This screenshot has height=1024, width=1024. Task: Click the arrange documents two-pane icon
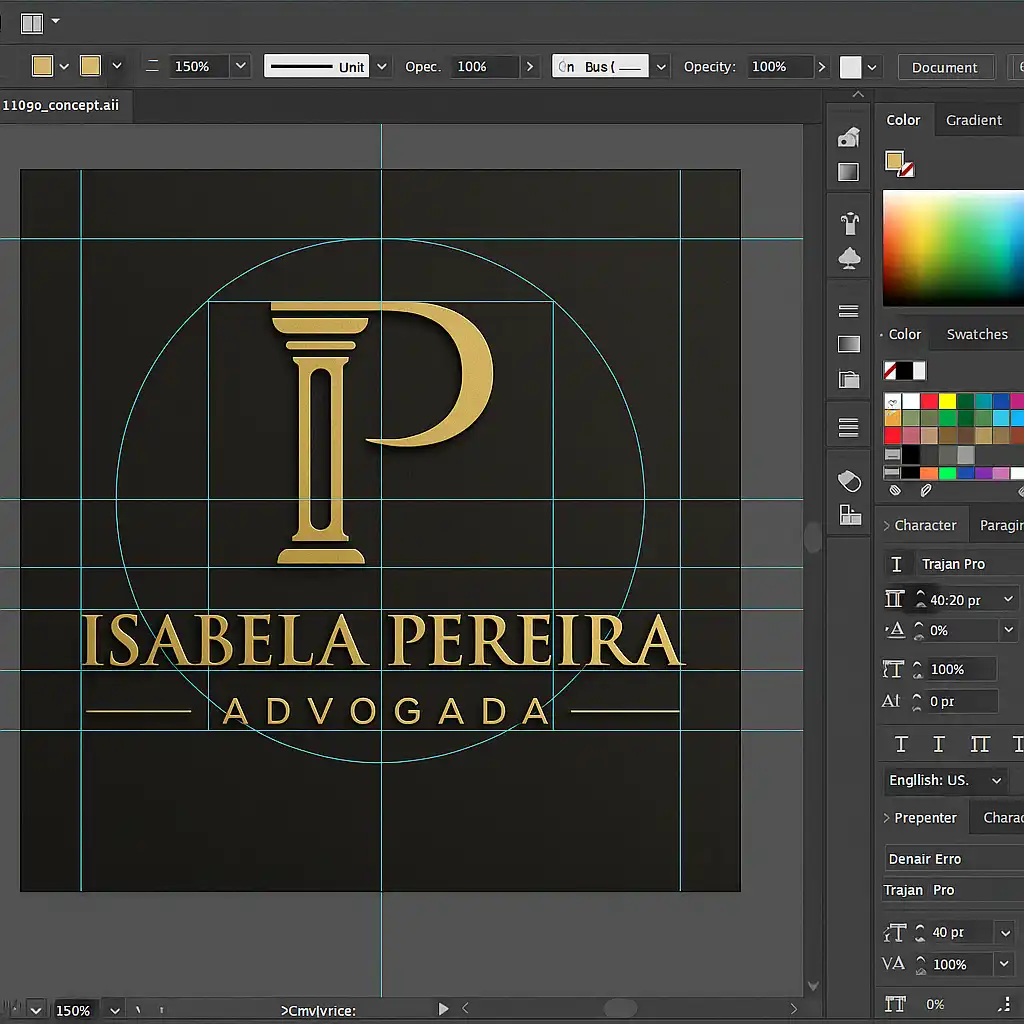point(31,24)
